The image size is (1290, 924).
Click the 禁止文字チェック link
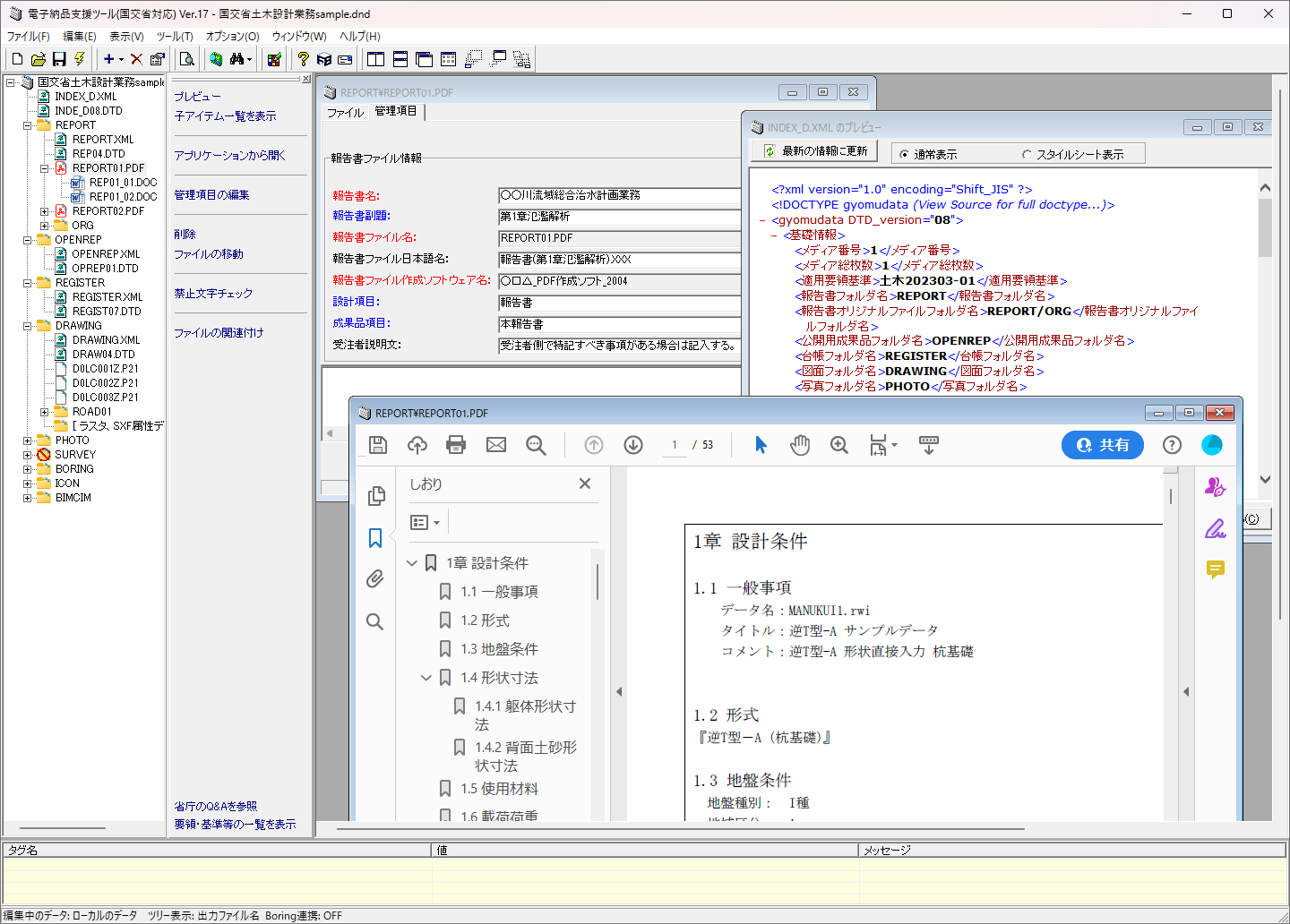pyautogui.click(x=213, y=294)
